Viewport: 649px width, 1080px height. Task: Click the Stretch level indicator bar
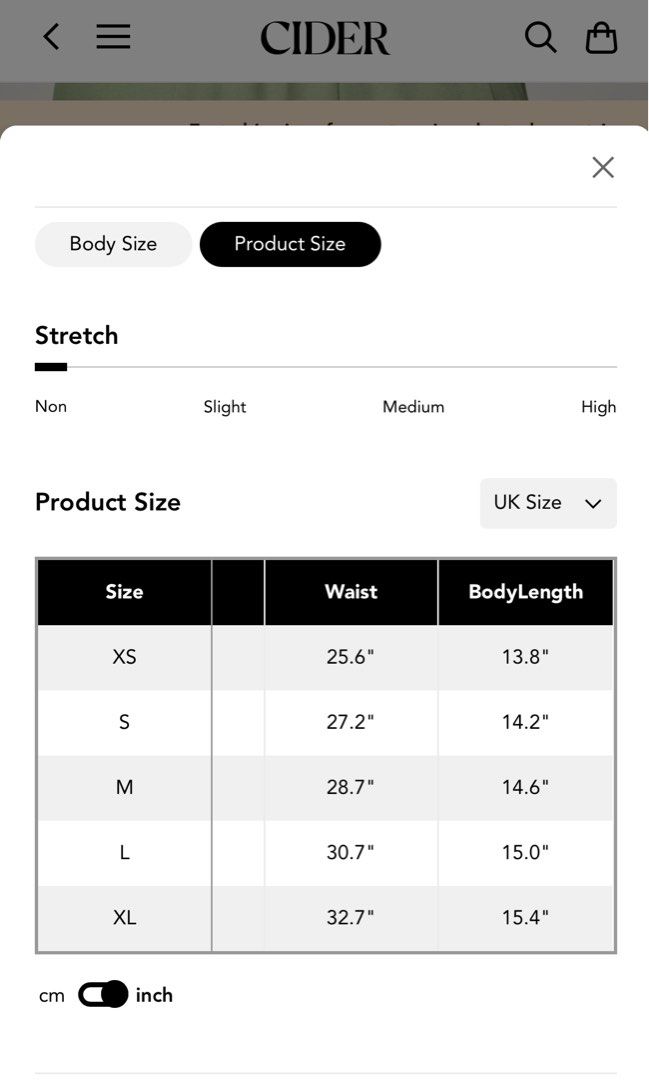point(51,367)
